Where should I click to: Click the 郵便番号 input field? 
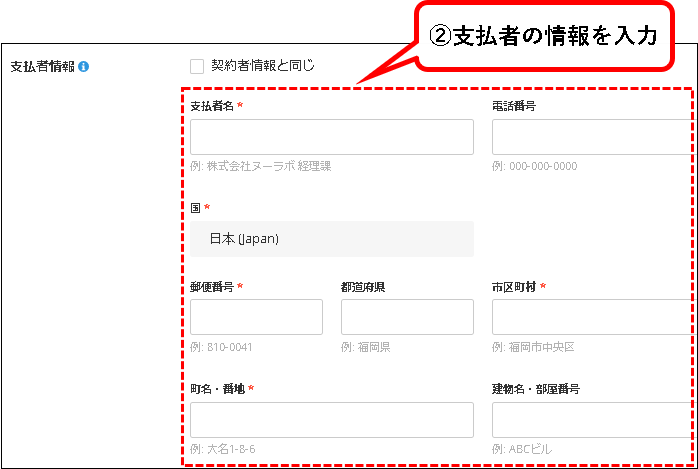pos(256,317)
